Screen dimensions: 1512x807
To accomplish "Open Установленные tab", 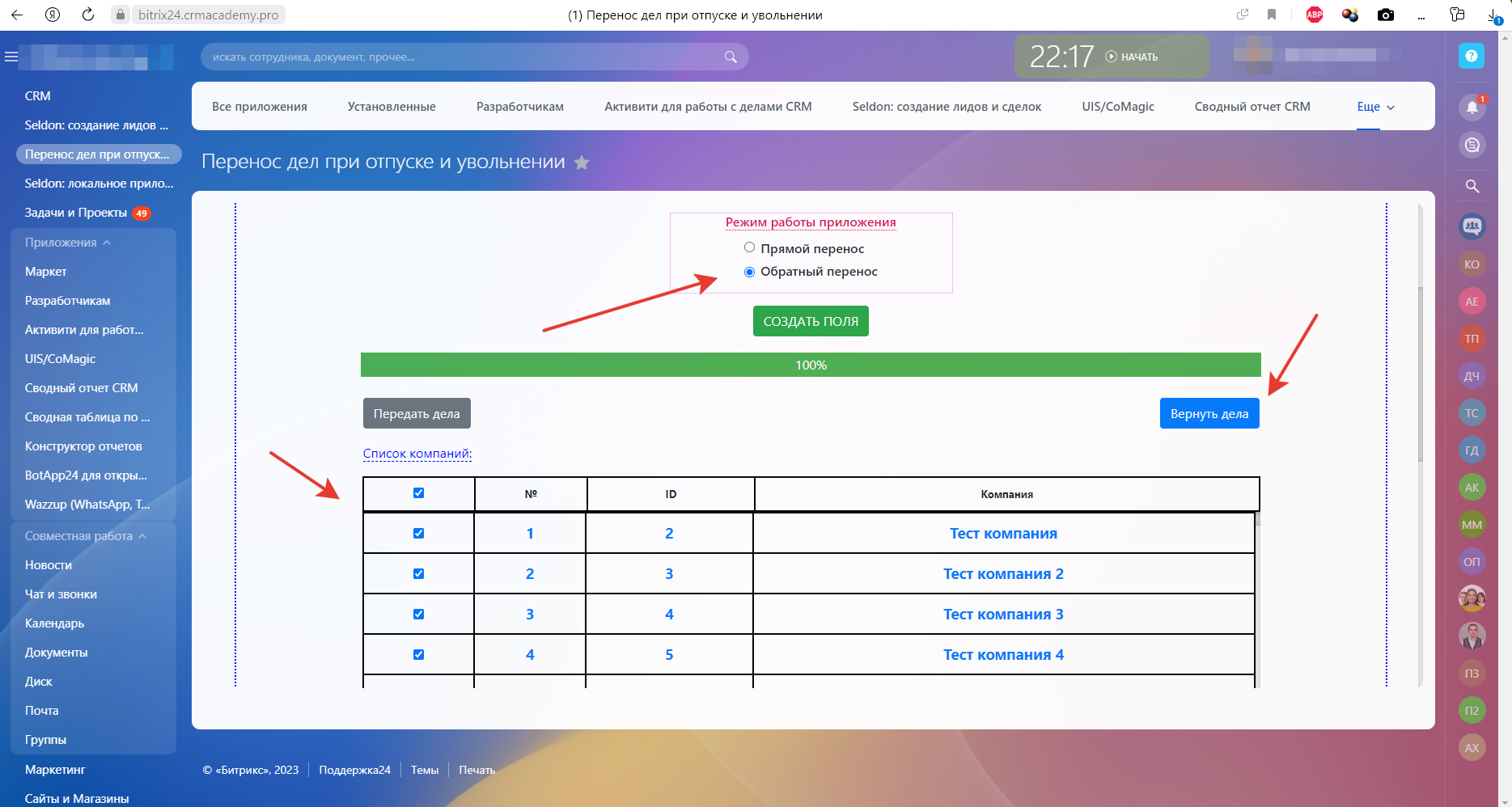I will [x=392, y=107].
